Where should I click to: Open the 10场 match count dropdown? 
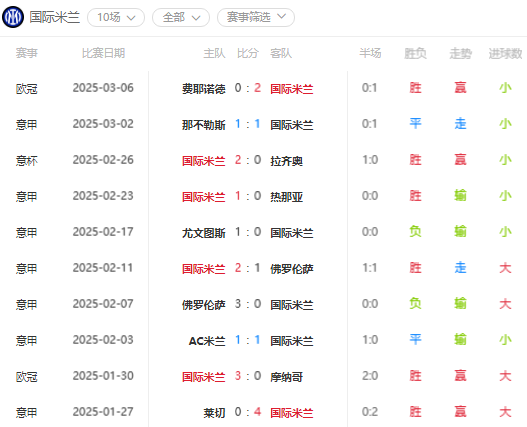116,17
